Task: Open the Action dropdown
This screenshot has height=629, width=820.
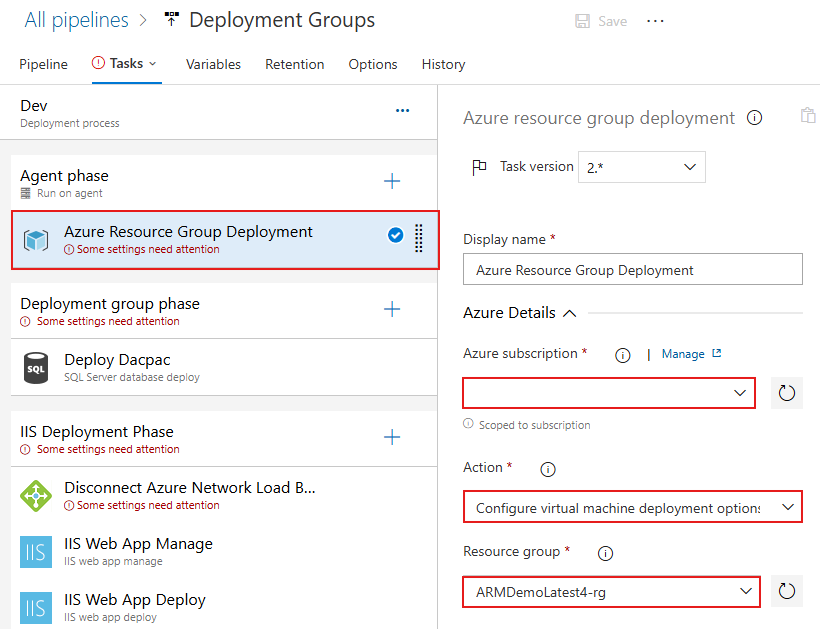Action: 632,507
